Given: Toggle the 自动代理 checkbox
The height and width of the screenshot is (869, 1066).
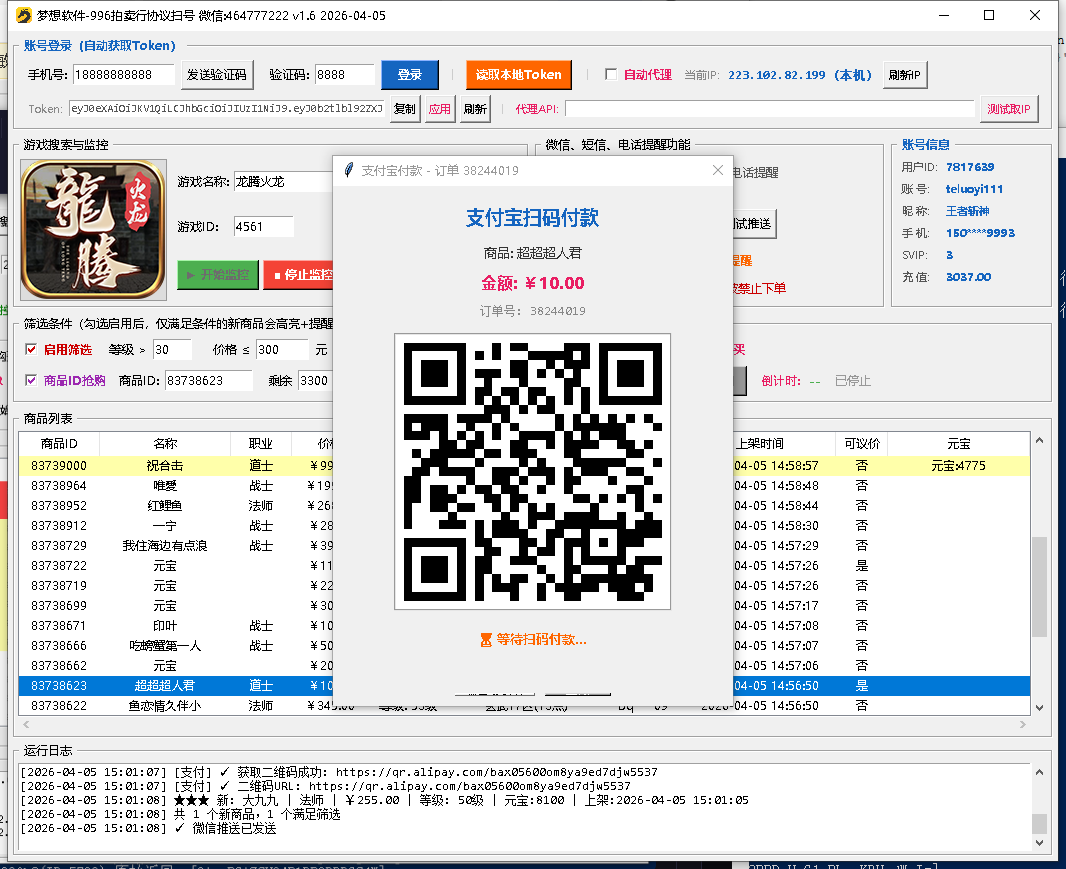Looking at the screenshot, I should tap(612, 74).
